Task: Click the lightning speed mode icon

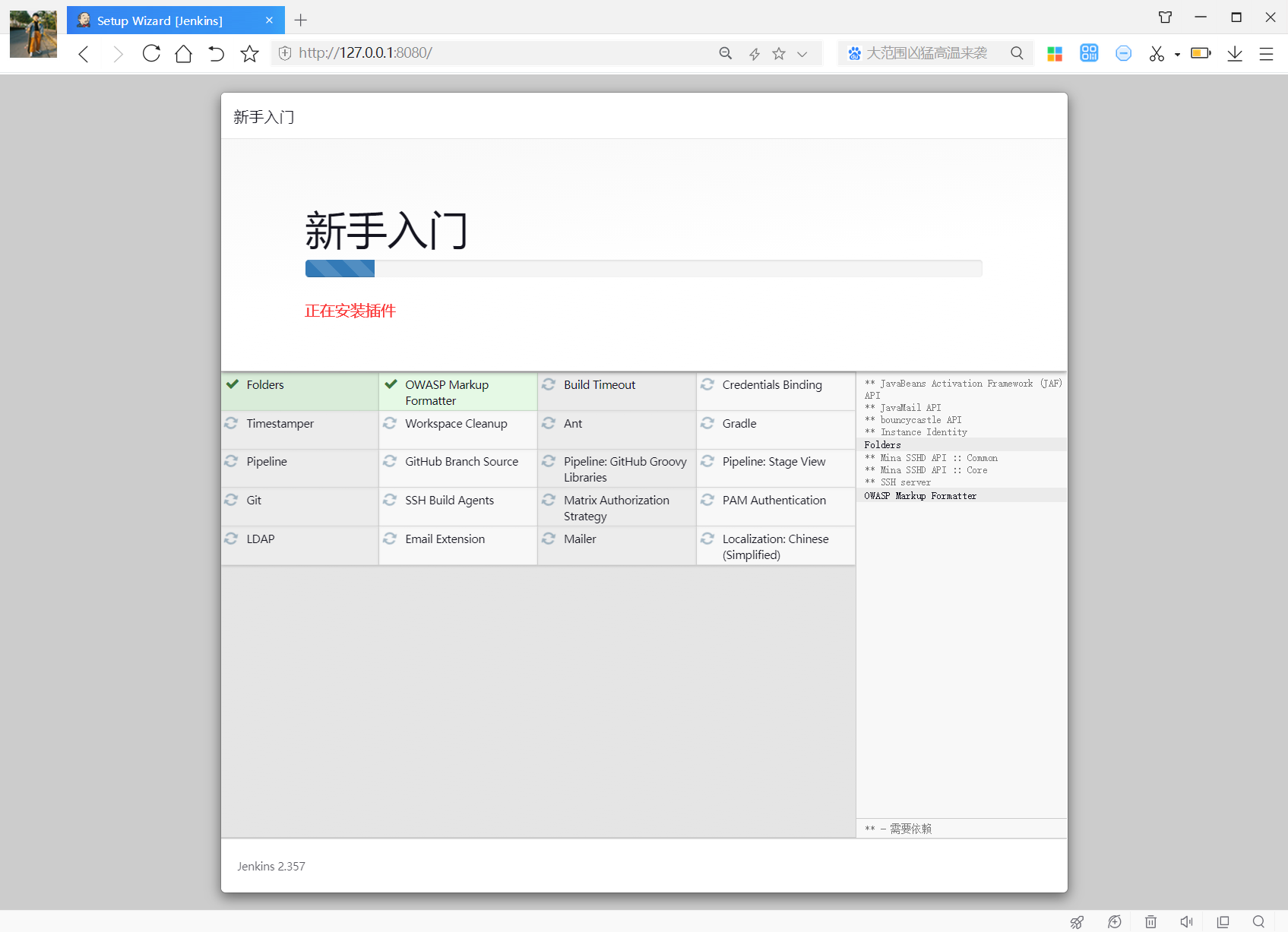Action: point(755,53)
